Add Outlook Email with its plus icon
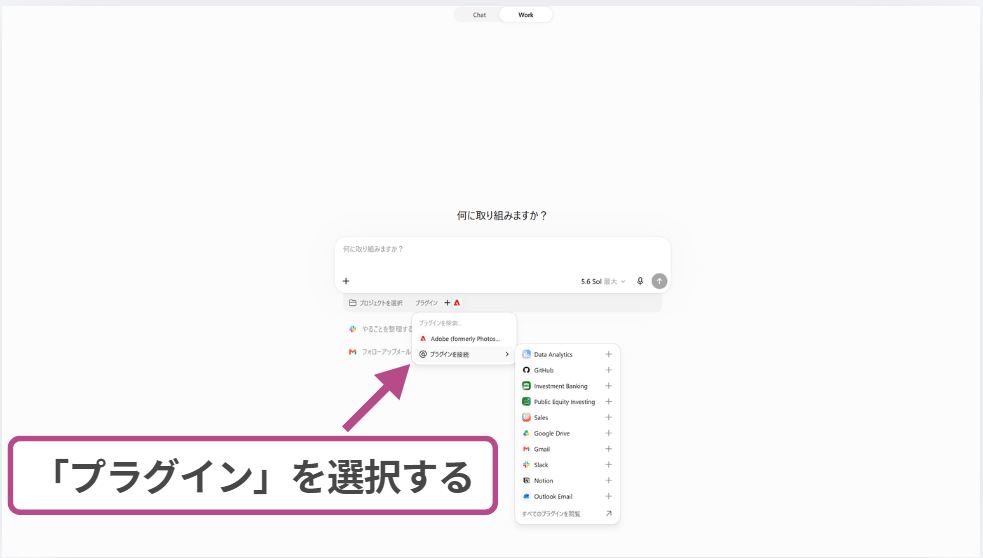This screenshot has width=983, height=558. click(x=608, y=497)
